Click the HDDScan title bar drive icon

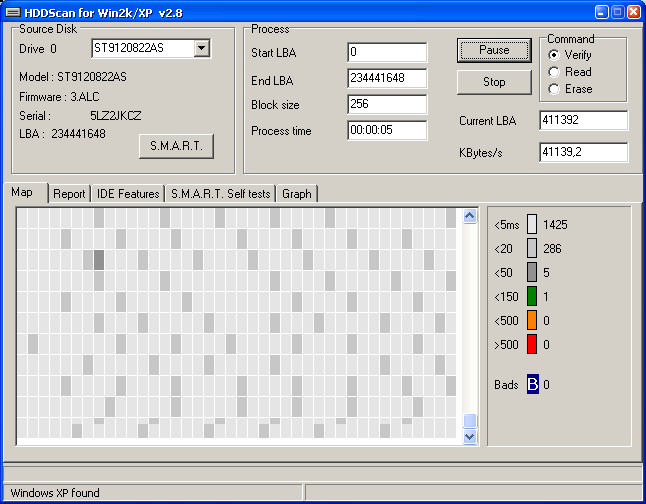(12, 13)
